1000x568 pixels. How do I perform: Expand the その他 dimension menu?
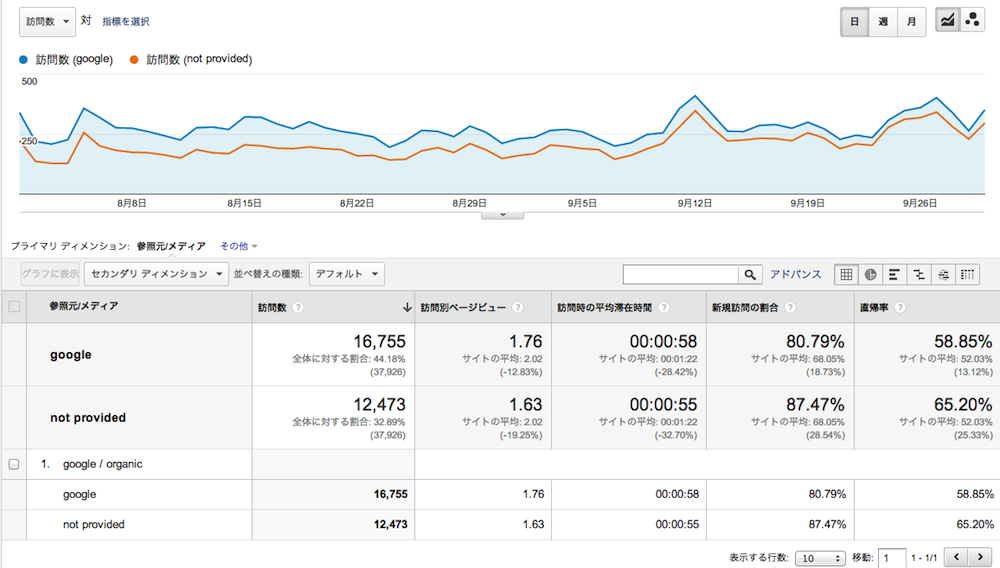238,246
